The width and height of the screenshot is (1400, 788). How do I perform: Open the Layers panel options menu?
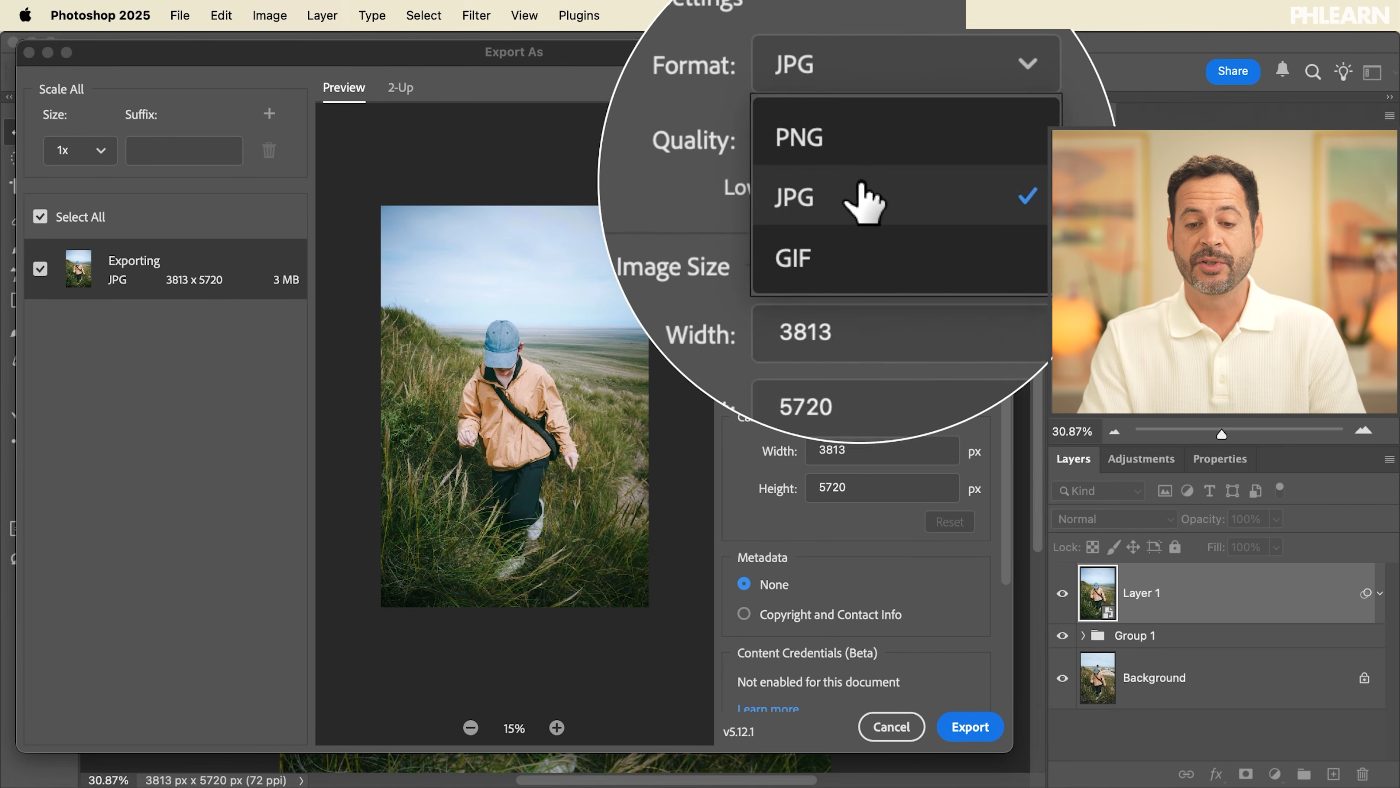pos(1389,459)
